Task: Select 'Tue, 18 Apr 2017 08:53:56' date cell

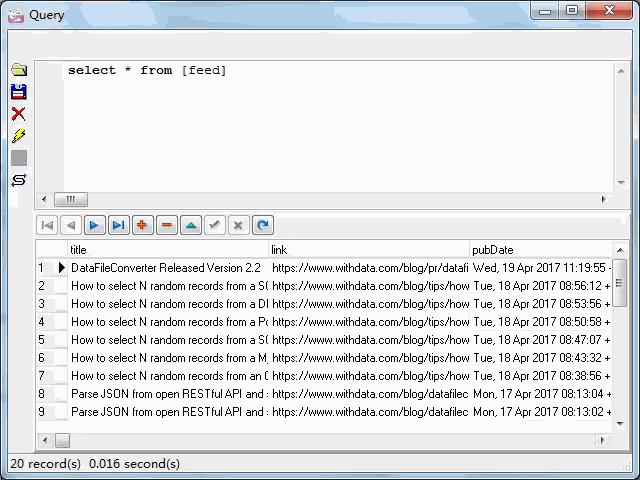Action: click(541, 304)
